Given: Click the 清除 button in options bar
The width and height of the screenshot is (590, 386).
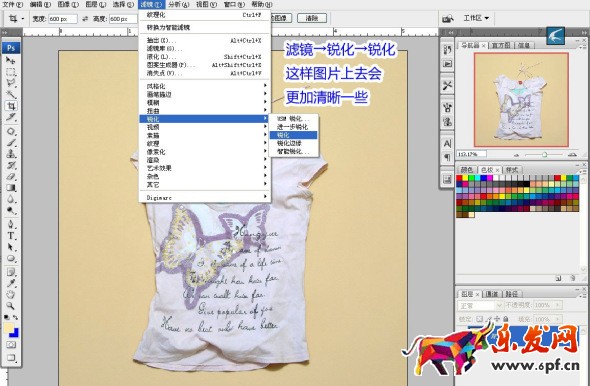Looking at the screenshot, I should click(312, 18).
